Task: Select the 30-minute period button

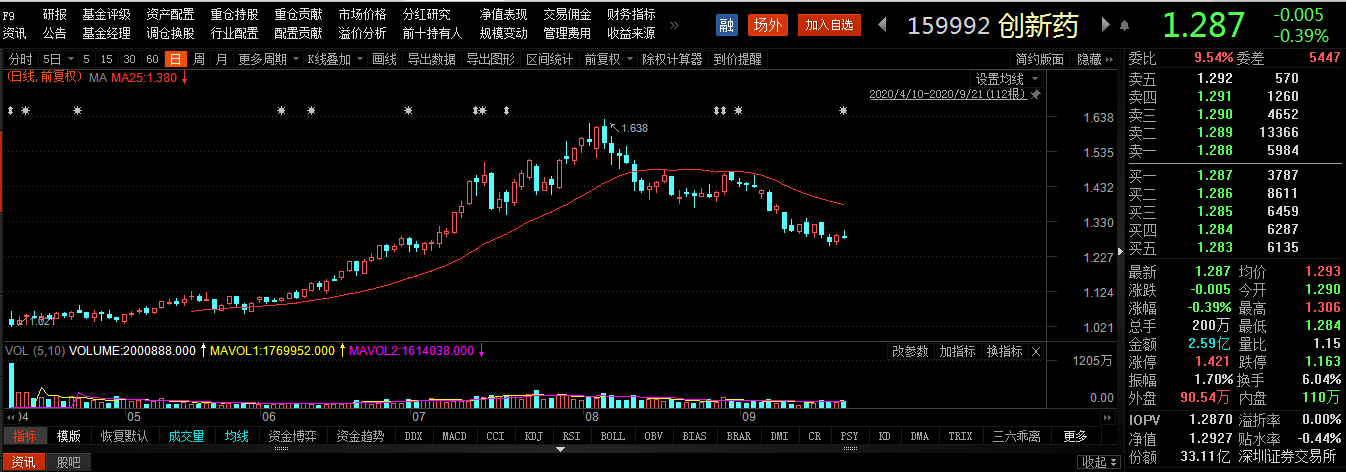Action: tap(130, 60)
